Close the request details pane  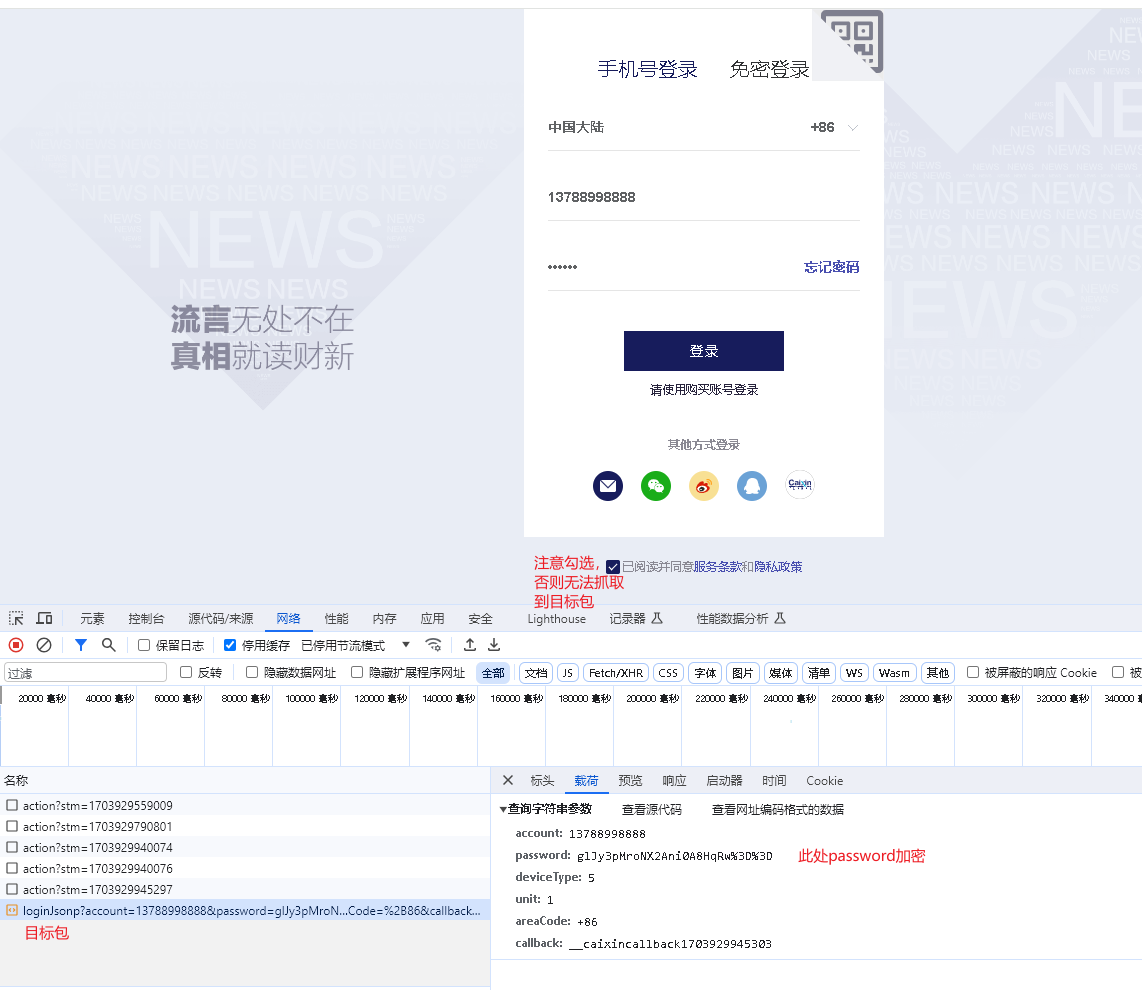click(x=508, y=780)
